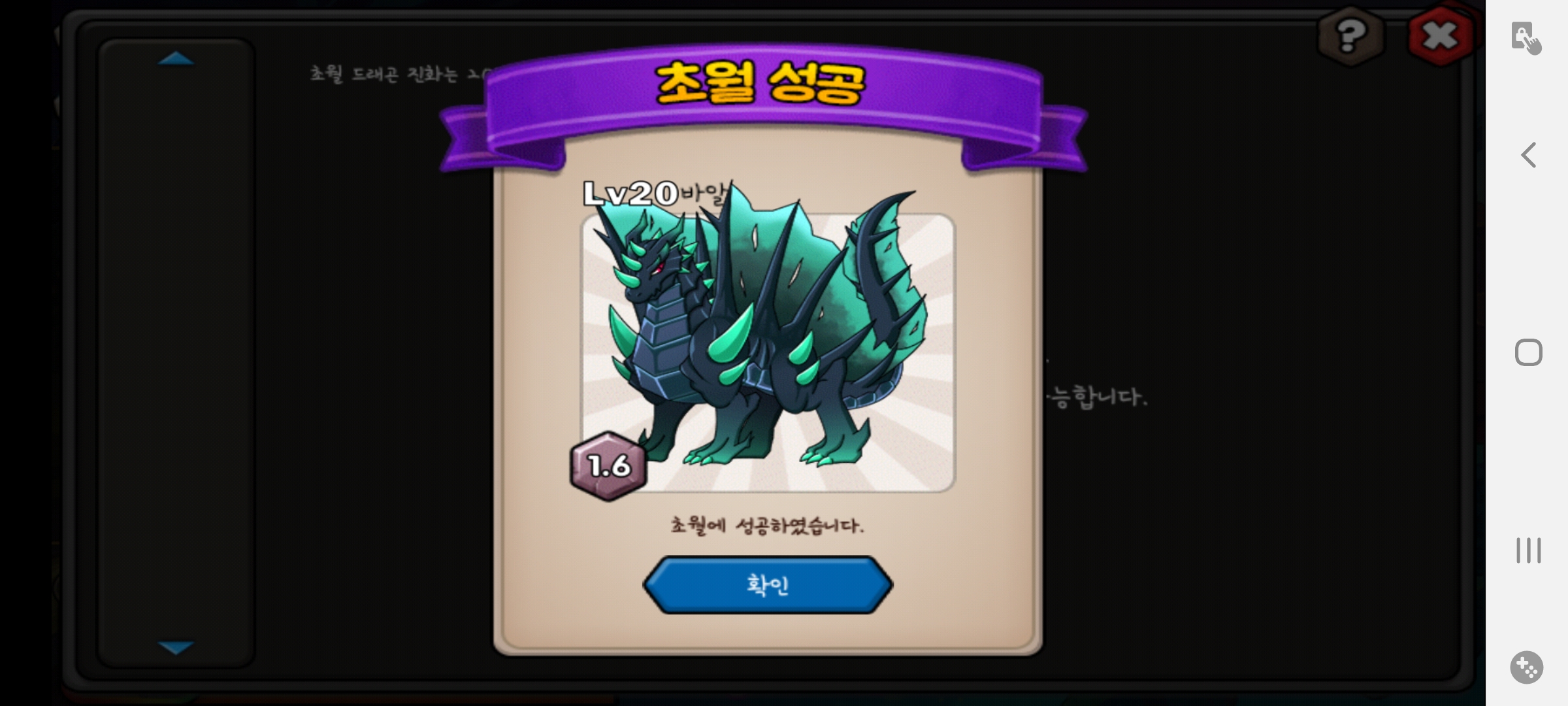Viewport: 1568px width, 706px height.
Task: Tap the 1.6 hexagon badge
Action: pyautogui.click(x=609, y=466)
